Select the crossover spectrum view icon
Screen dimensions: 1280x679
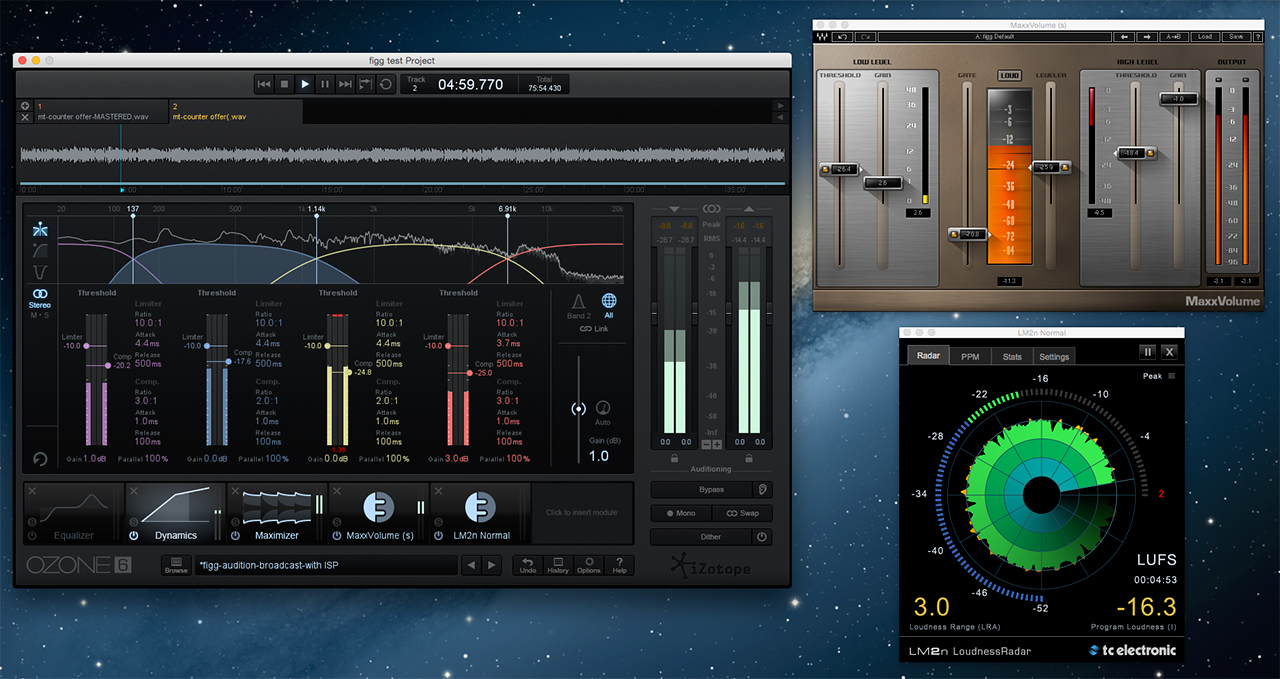pyautogui.click(x=40, y=229)
